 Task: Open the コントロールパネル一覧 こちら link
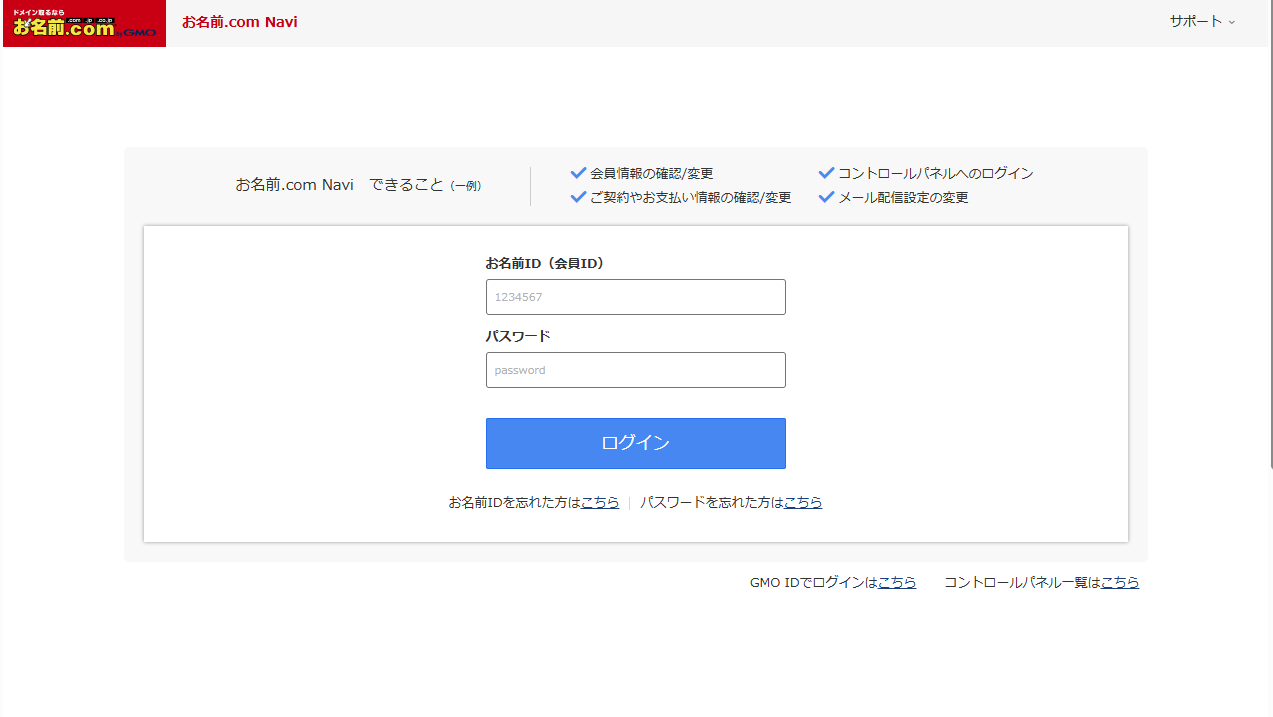click(1120, 583)
